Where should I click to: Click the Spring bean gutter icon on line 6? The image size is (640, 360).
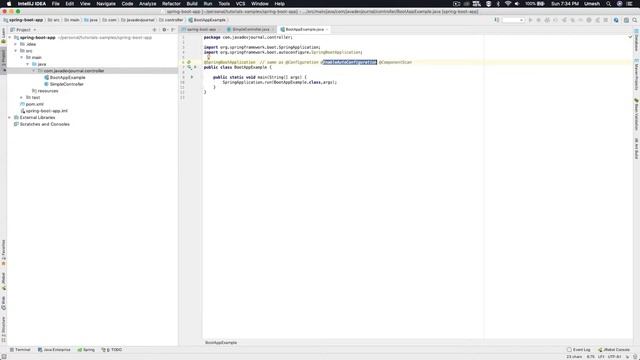pyautogui.click(x=189, y=62)
